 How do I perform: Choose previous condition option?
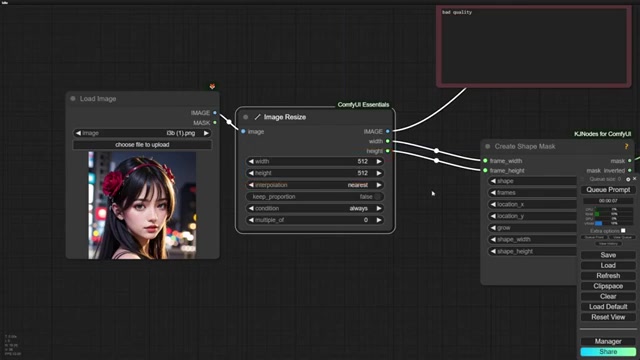[251, 209]
